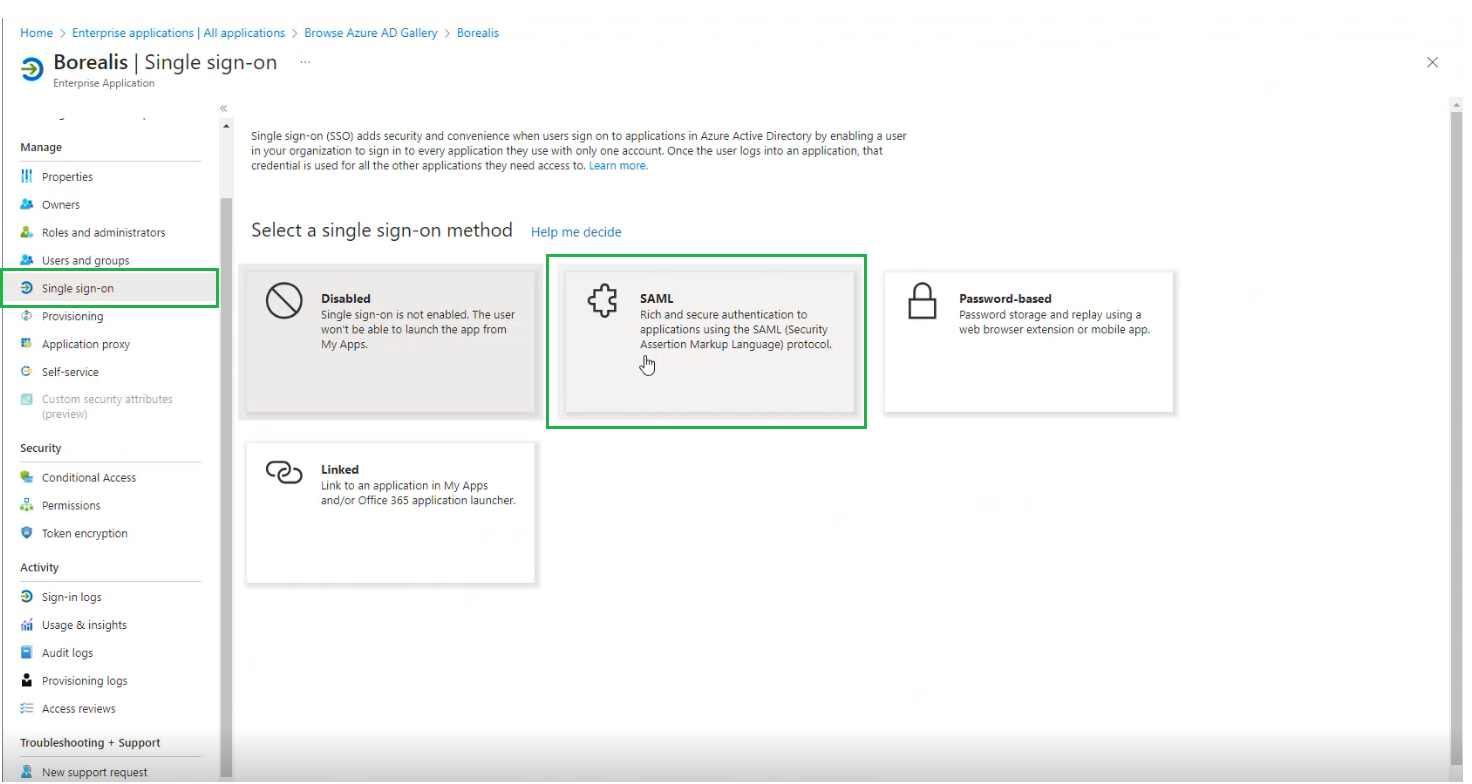Click the Single sign-on sidebar icon
This screenshot has width=1472, height=784.
pyautogui.click(x=27, y=289)
